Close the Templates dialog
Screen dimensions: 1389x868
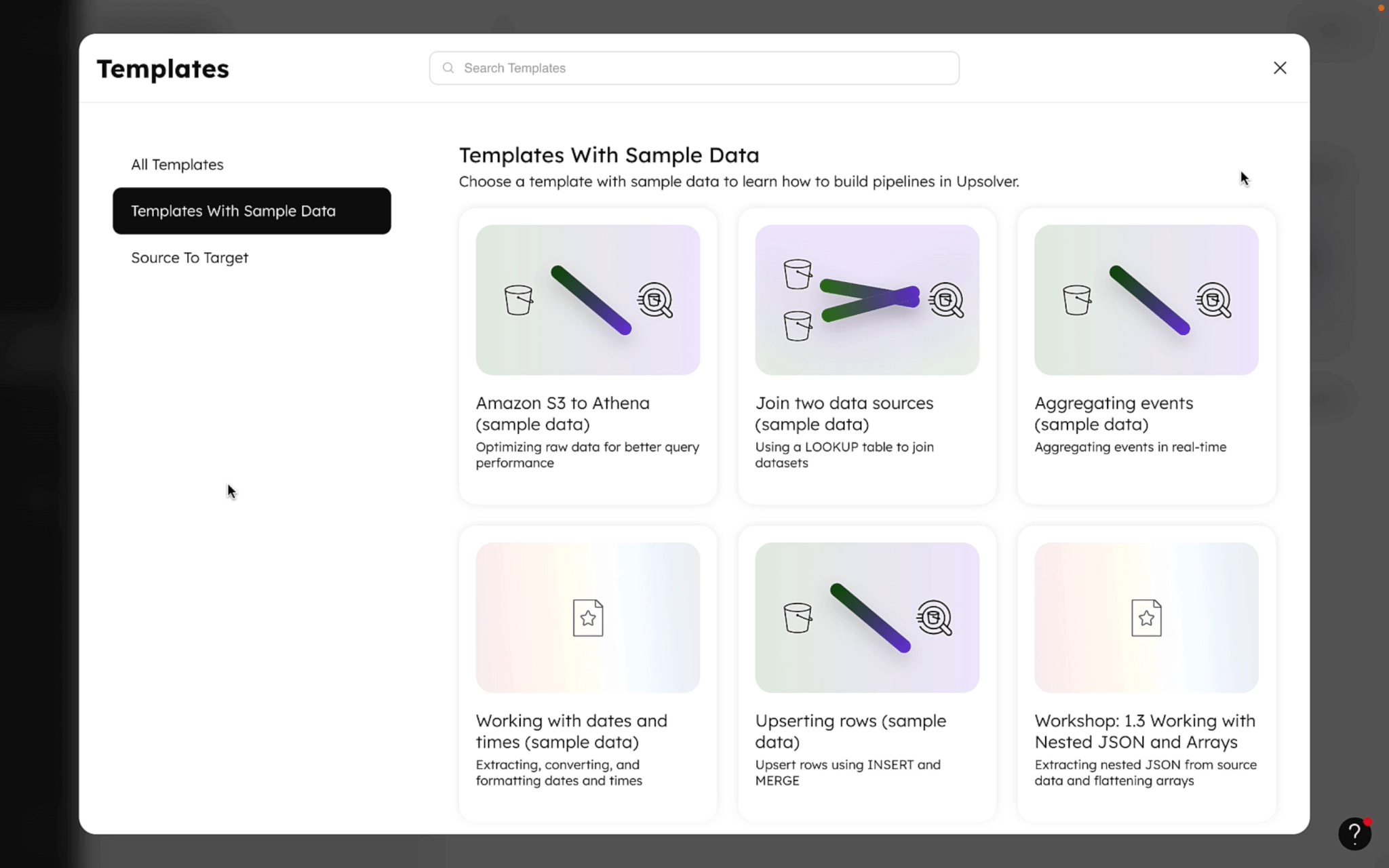tap(1280, 68)
